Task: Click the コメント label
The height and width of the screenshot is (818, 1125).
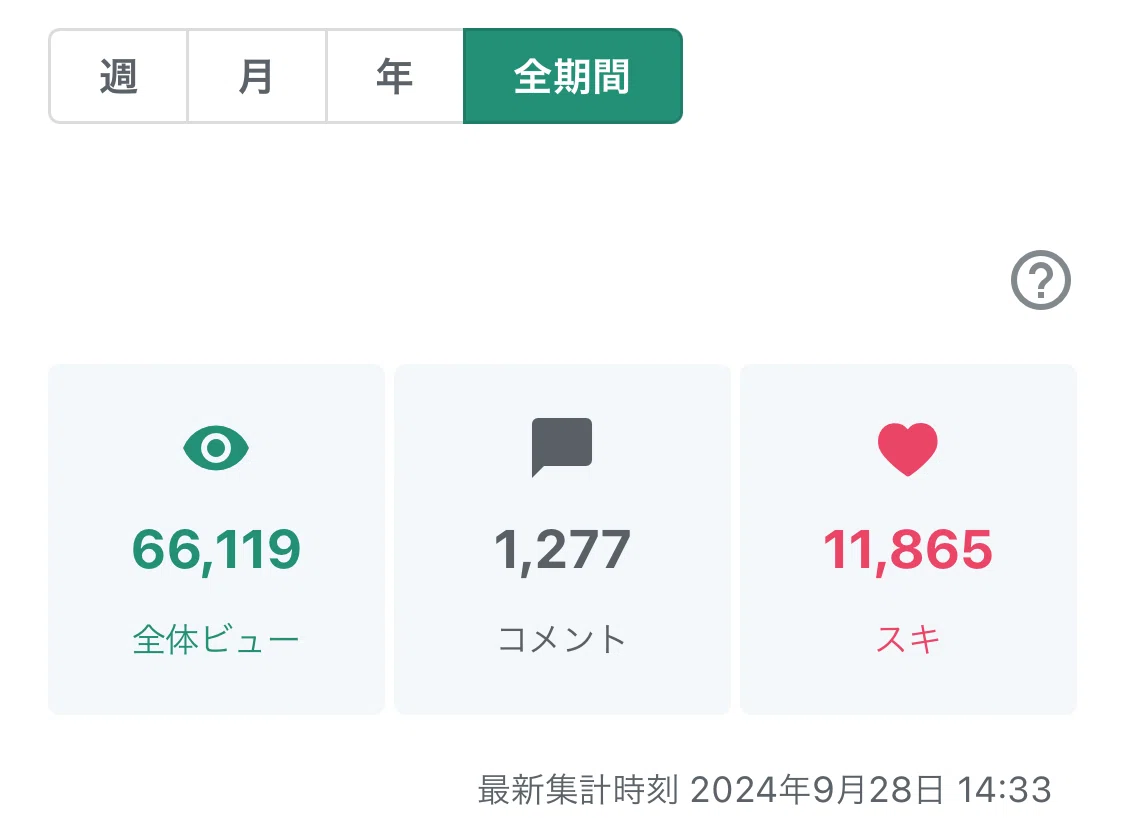Action: pyautogui.click(x=562, y=639)
